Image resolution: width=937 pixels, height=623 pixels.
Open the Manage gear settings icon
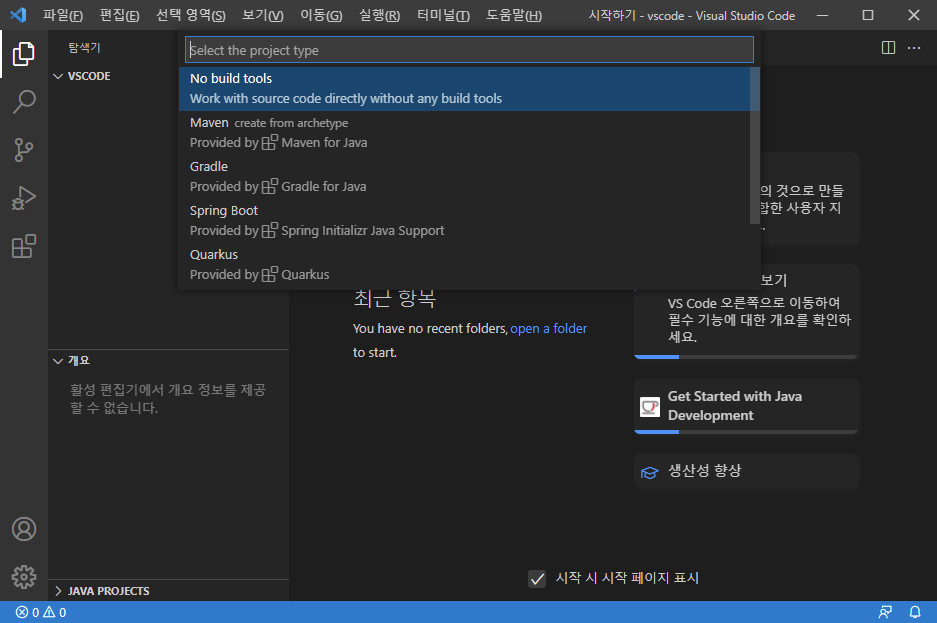point(24,577)
